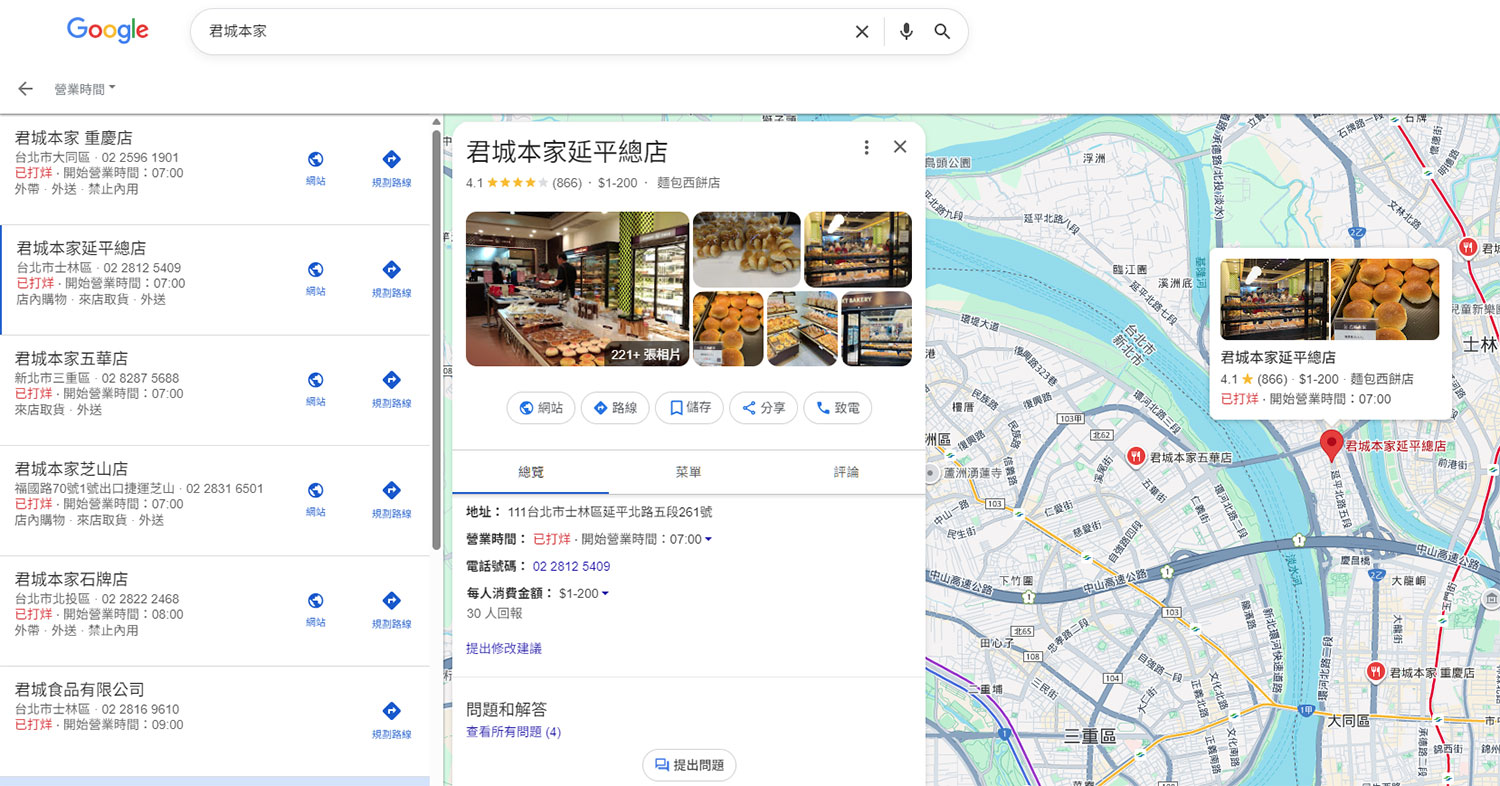Expand the 每人消費金額 price details
Image resolution: width=1500 pixels, height=786 pixels.
605,594
